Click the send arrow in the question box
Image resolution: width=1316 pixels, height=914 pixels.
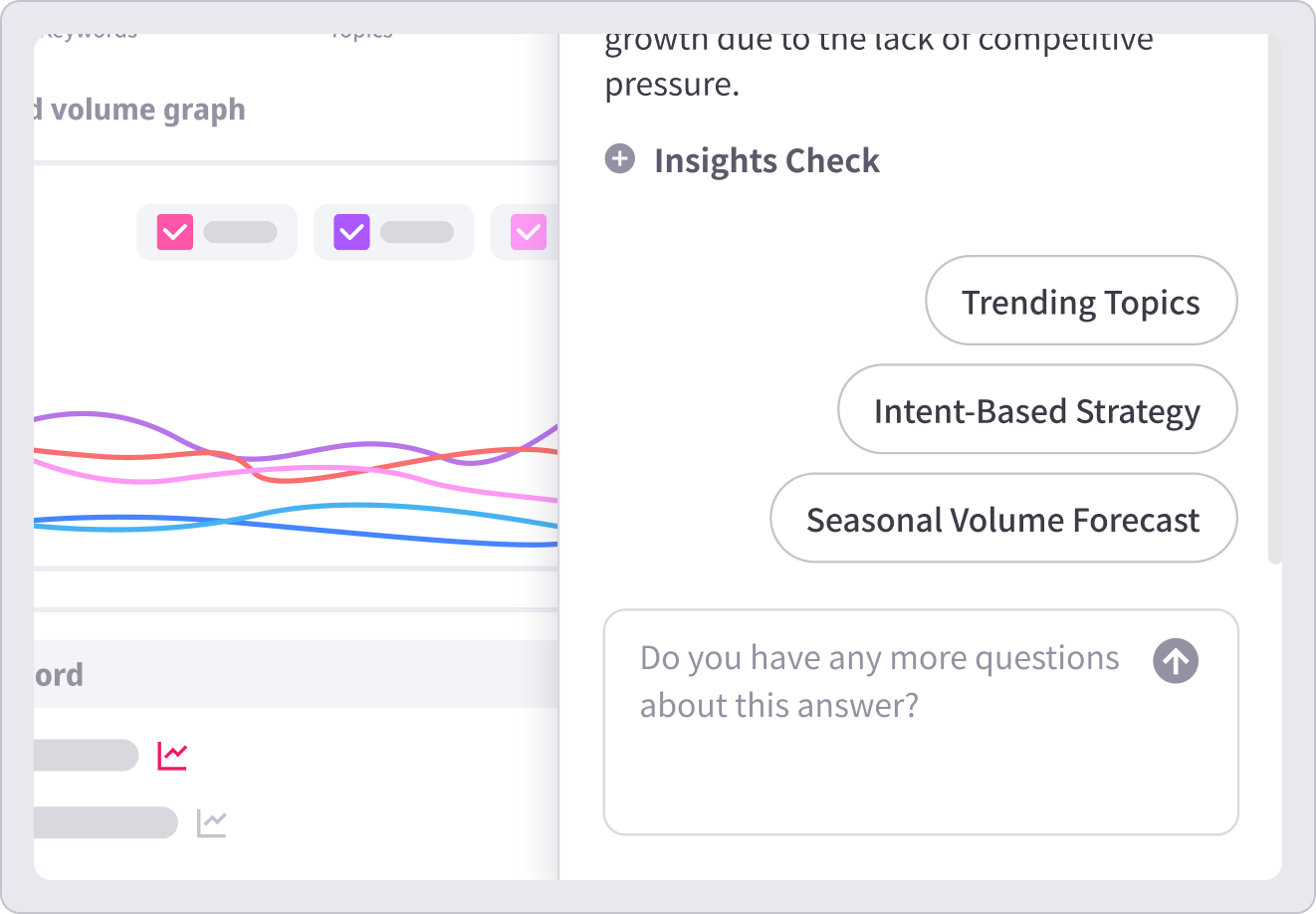click(1176, 661)
